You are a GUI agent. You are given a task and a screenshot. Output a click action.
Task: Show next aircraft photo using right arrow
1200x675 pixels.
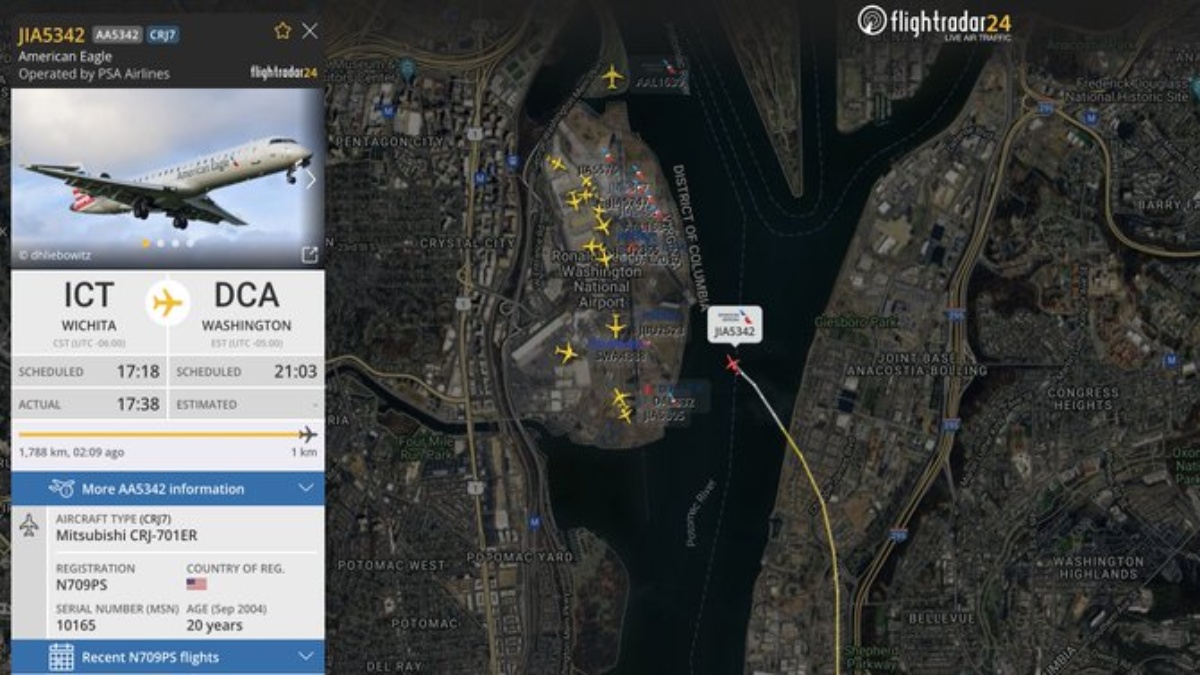point(310,179)
